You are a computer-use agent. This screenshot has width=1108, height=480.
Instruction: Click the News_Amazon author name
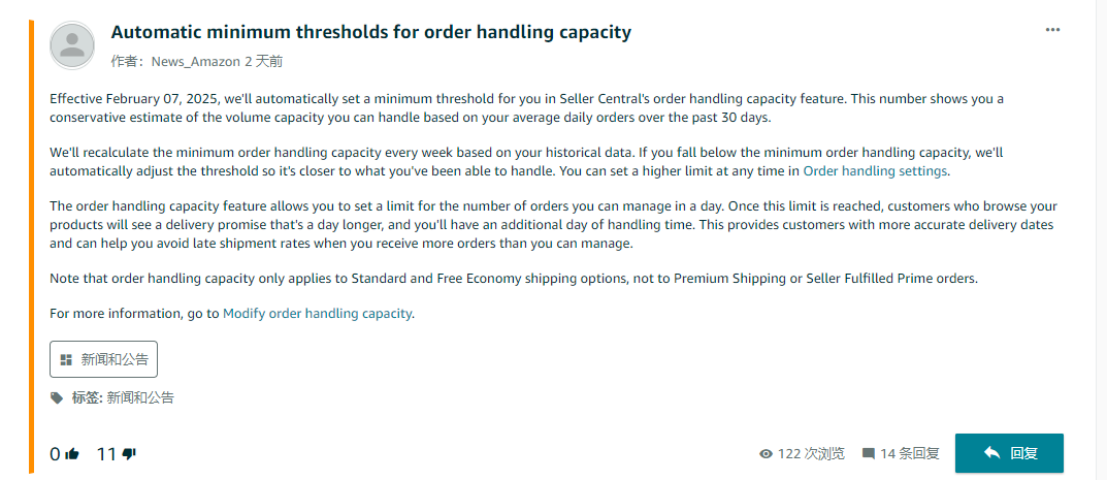[196, 62]
